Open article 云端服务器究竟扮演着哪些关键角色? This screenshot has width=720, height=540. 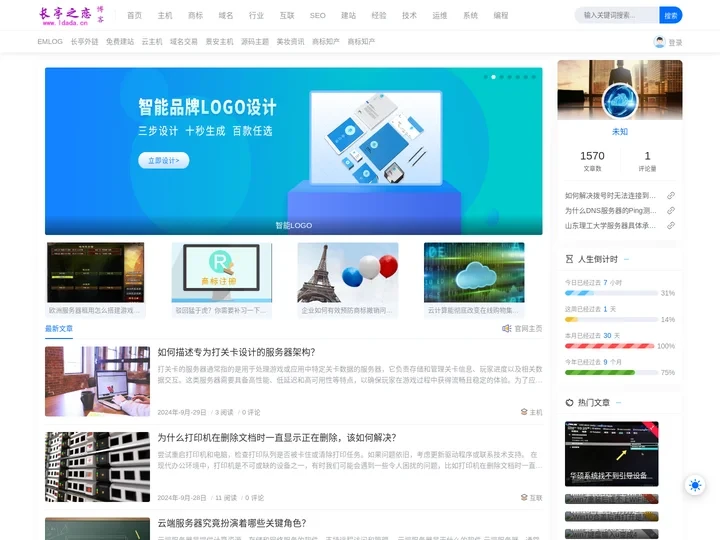click(232, 523)
